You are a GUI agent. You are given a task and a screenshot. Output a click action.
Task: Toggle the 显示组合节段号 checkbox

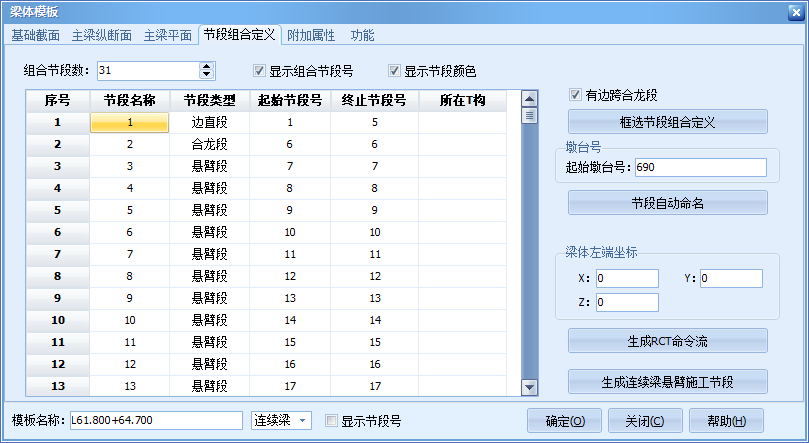point(260,71)
